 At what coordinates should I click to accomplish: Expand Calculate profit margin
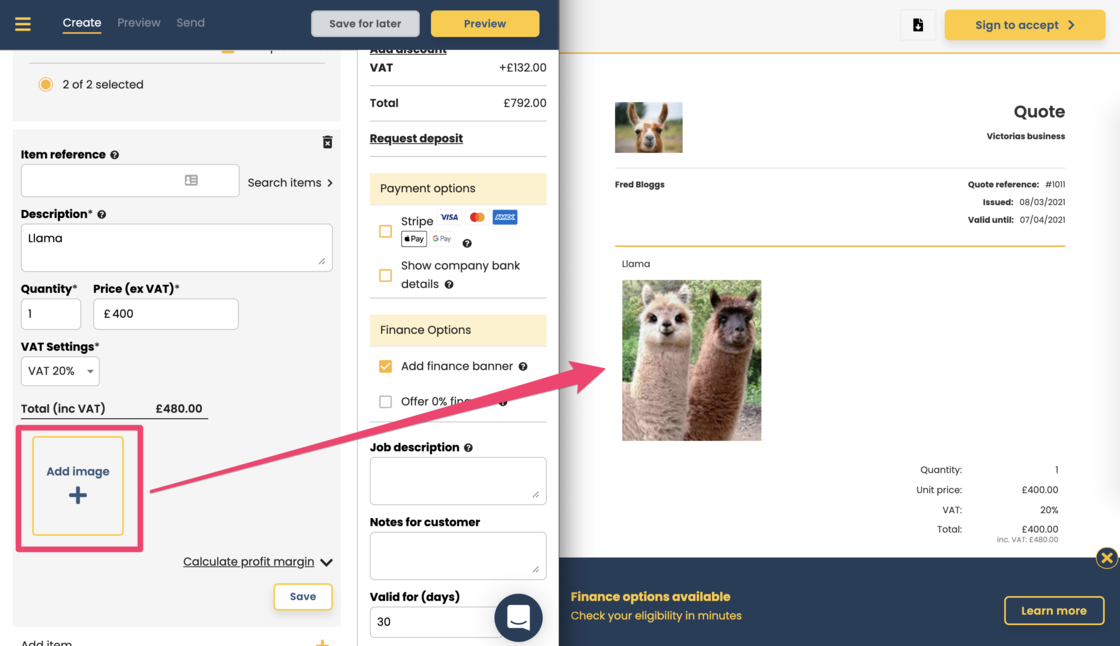click(x=257, y=562)
